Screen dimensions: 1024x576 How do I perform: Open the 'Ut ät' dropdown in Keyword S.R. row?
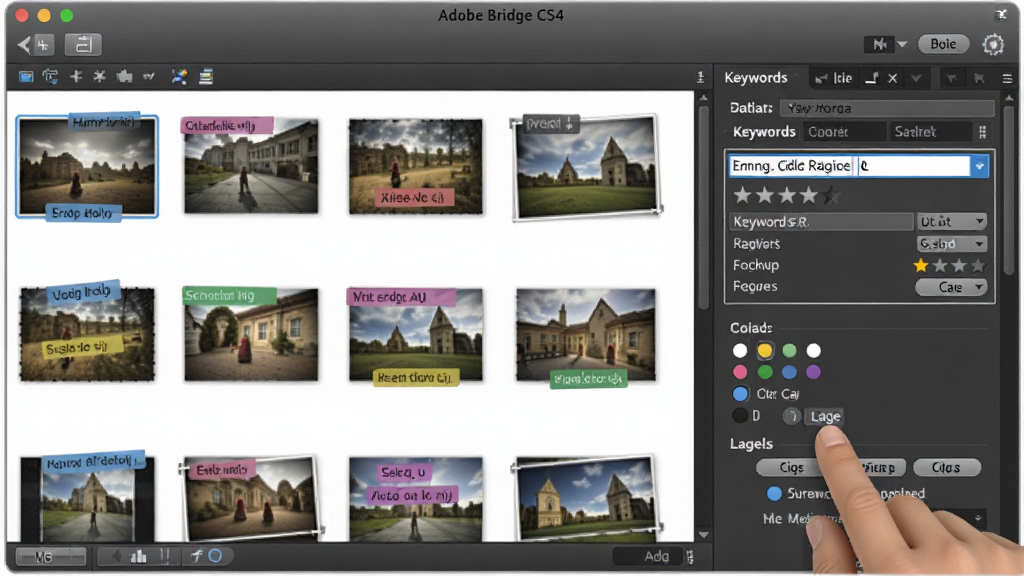952,222
